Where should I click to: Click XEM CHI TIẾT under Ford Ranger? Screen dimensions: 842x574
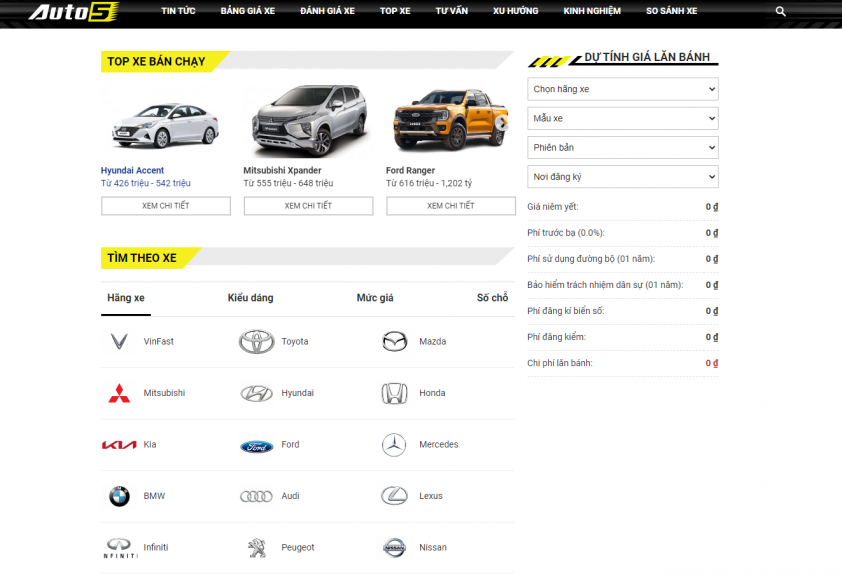coord(451,206)
